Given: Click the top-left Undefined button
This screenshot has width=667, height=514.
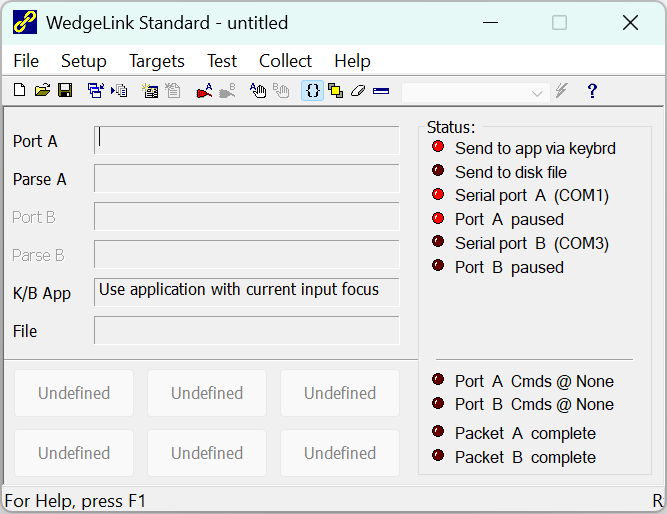Looking at the screenshot, I should pyautogui.click(x=74, y=393).
